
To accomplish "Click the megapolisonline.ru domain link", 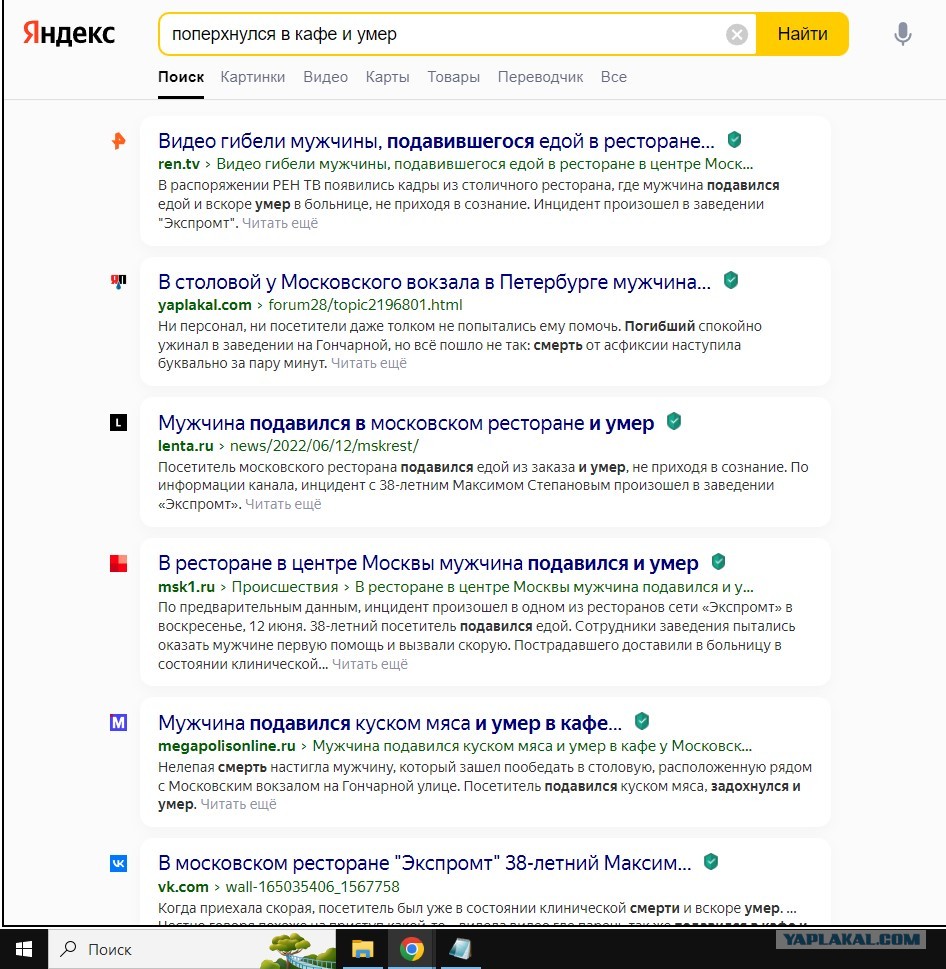I will point(227,747).
